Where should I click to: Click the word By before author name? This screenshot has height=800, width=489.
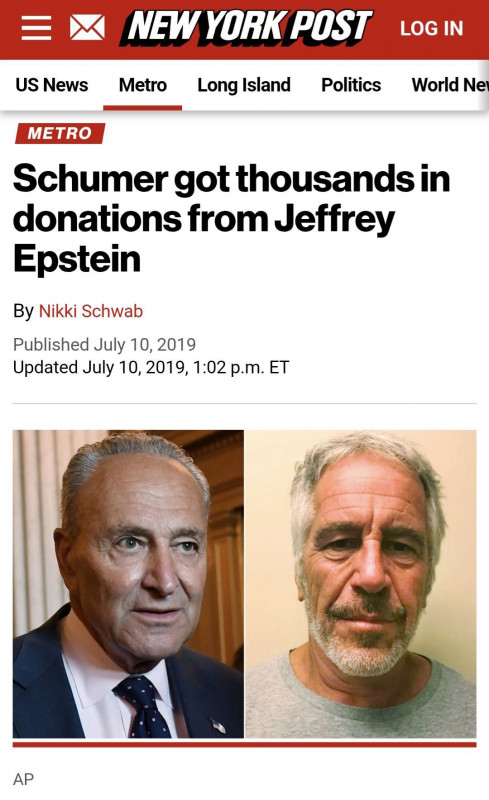click(23, 311)
